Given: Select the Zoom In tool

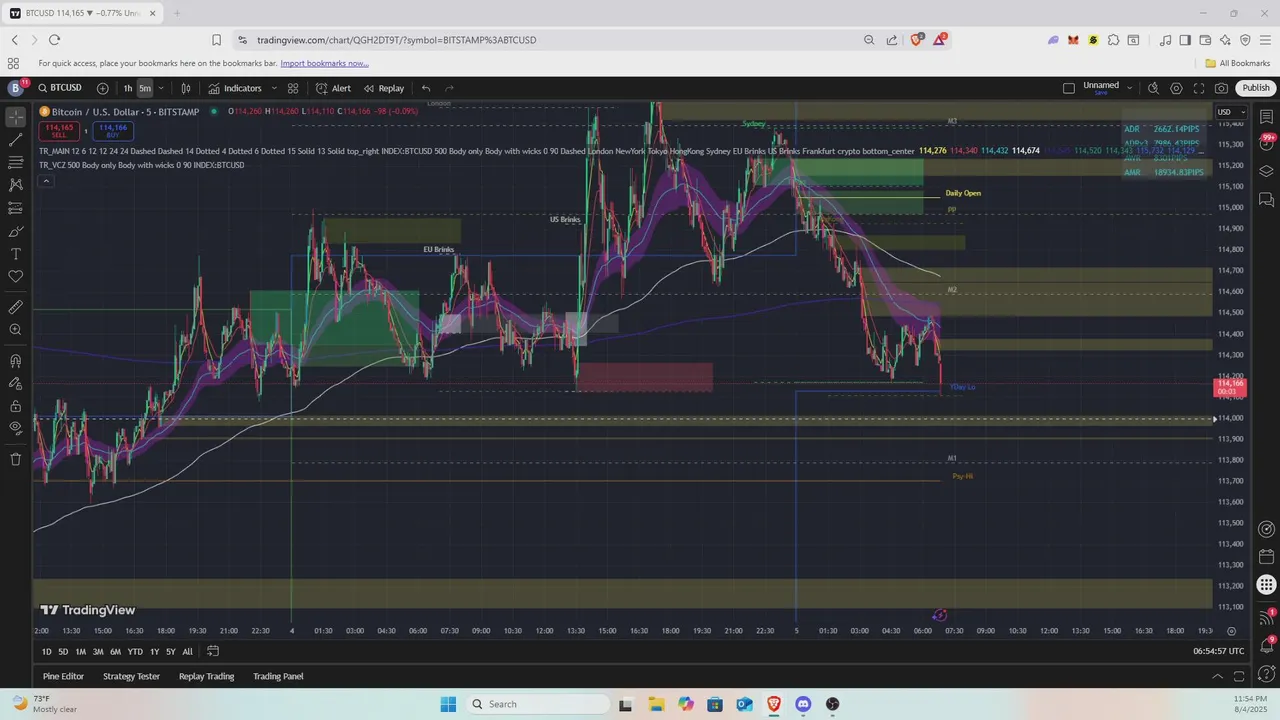Looking at the screenshot, I should coord(15,330).
